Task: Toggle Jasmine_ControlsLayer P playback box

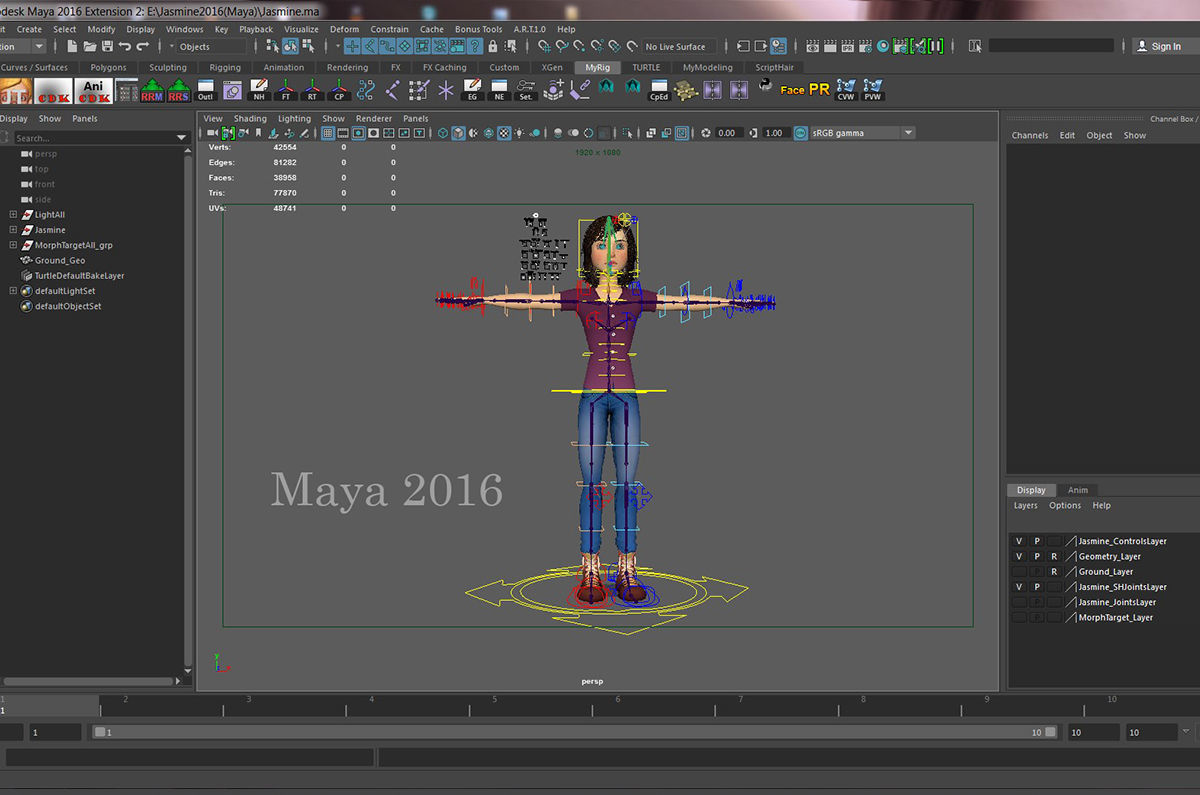Action: pyautogui.click(x=1037, y=541)
